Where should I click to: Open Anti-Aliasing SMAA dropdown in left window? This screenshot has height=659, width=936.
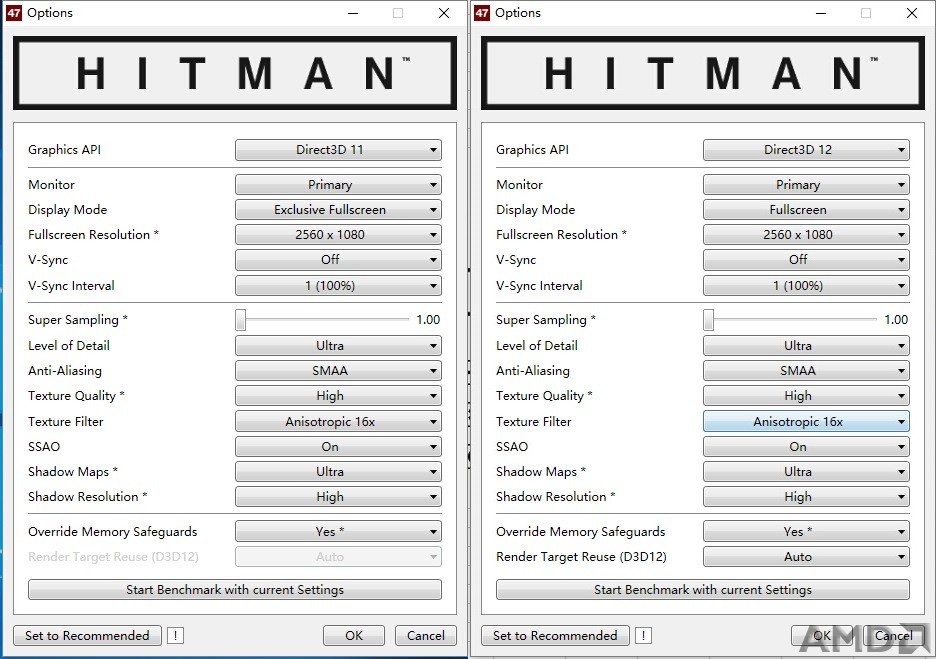(x=338, y=371)
